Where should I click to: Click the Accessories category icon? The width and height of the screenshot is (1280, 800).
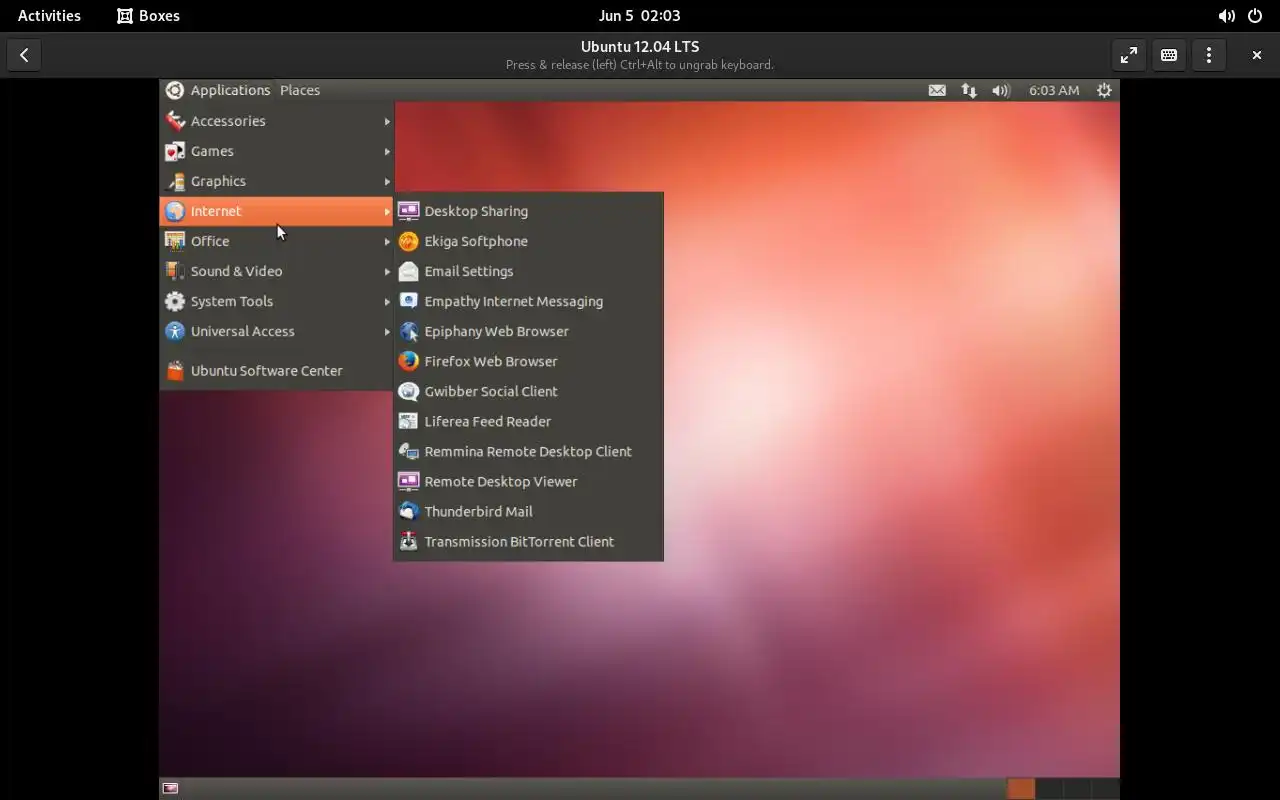[175, 121]
